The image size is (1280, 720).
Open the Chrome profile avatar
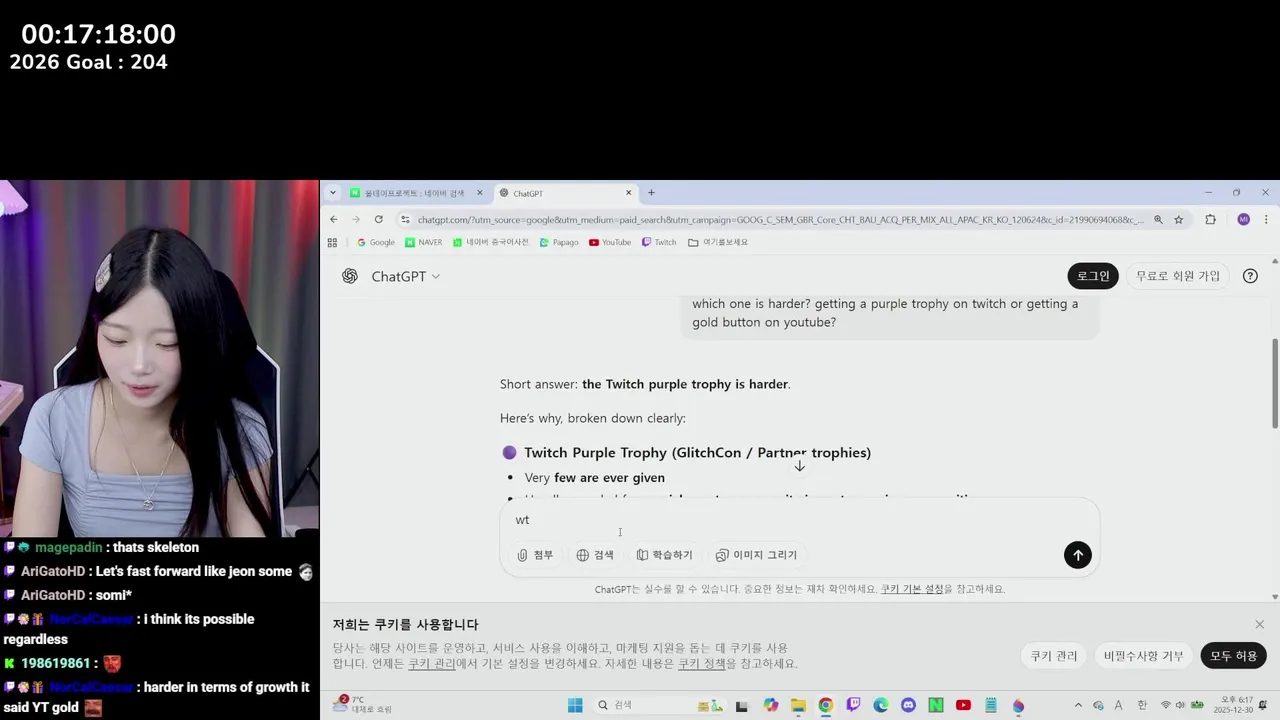pyautogui.click(x=1244, y=219)
